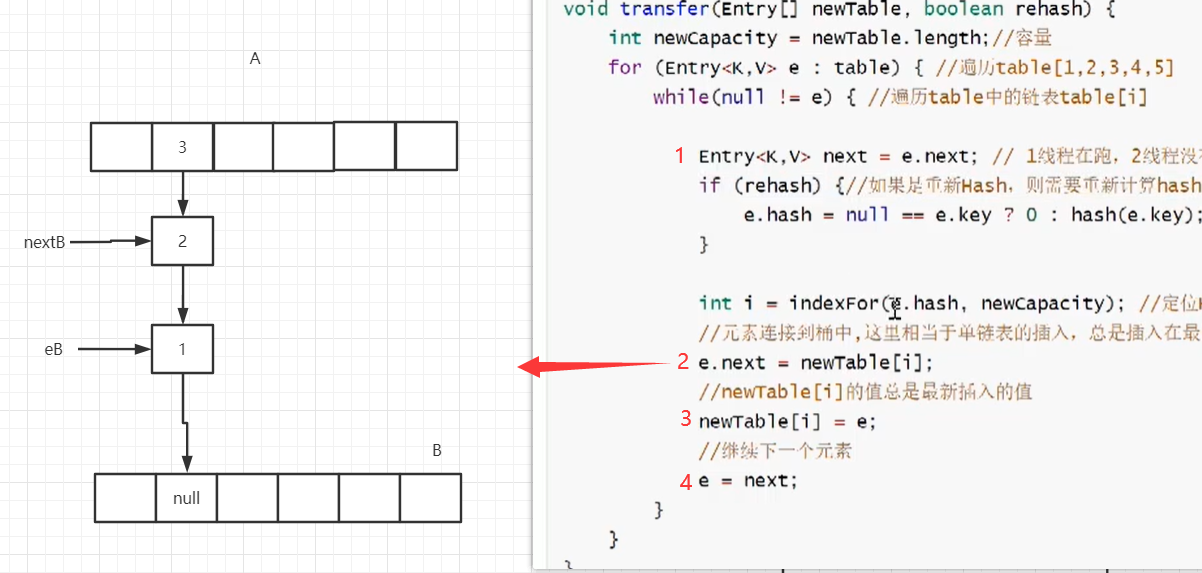Viewport: 1202px width, 573px height.
Task: Click the "e = next;" statement
Action: pyautogui.click(x=748, y=480)
